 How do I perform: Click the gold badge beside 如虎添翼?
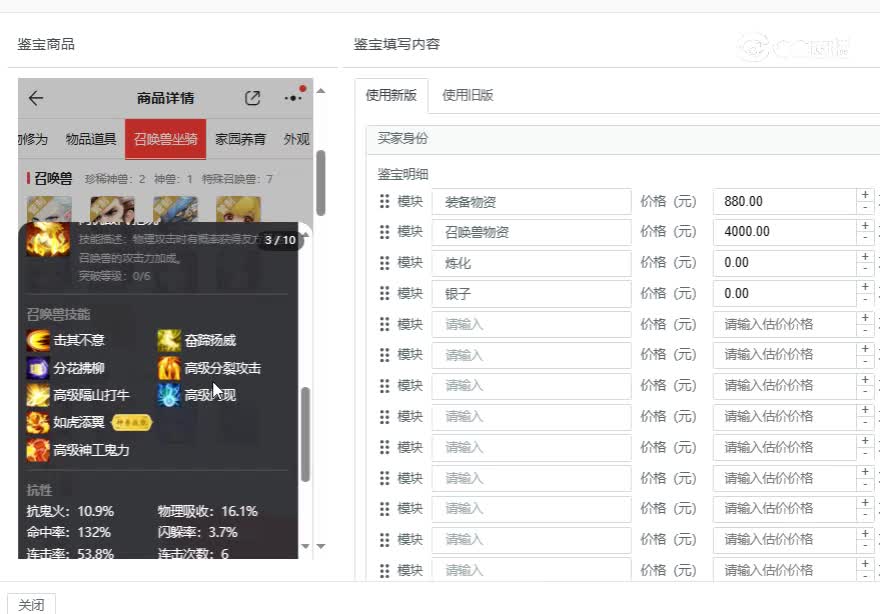[x=131, y=422]
